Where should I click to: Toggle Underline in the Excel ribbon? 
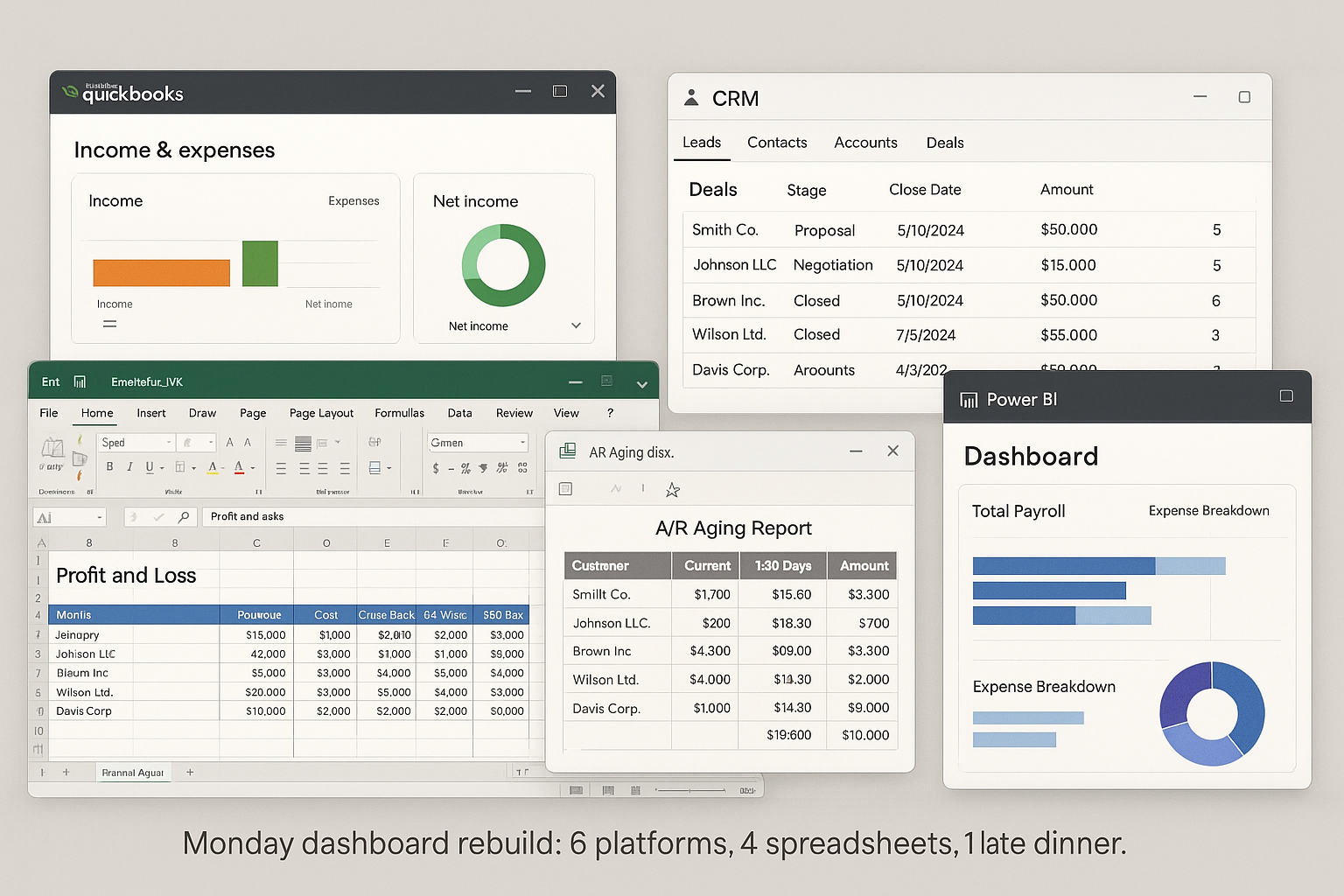tap(150, 467)
